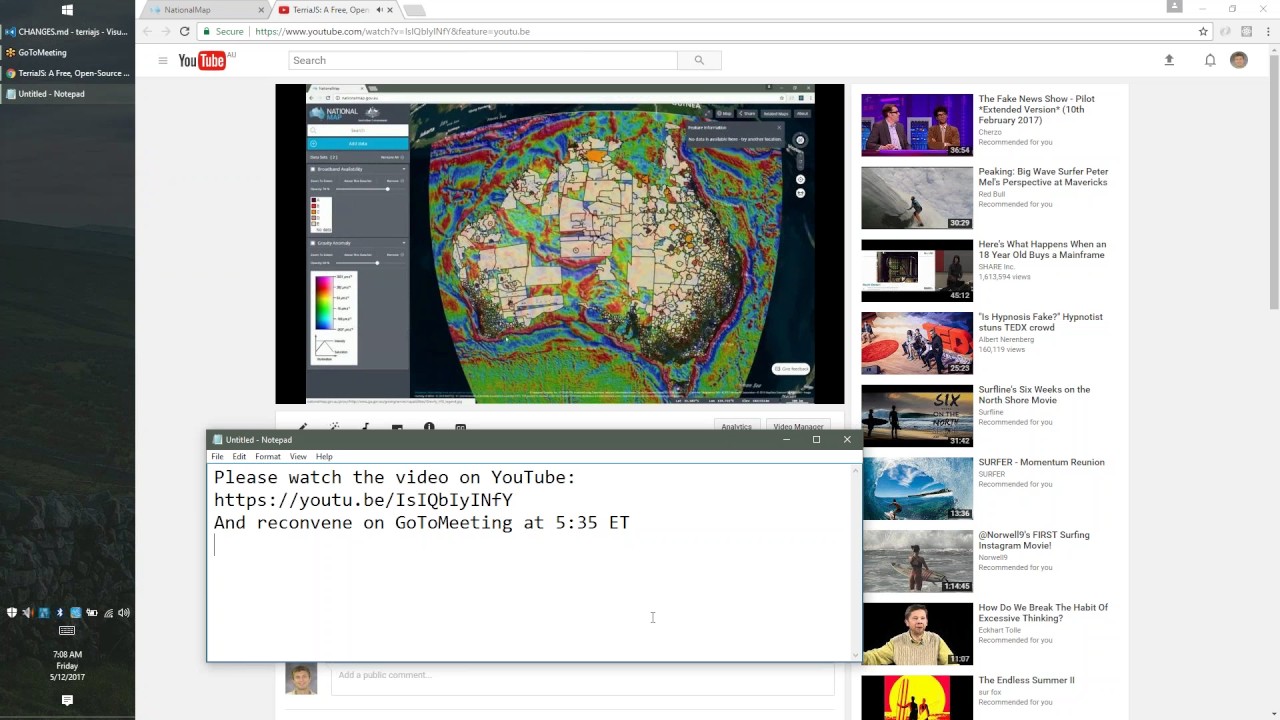Click the Chrome address bar URL

392,31
